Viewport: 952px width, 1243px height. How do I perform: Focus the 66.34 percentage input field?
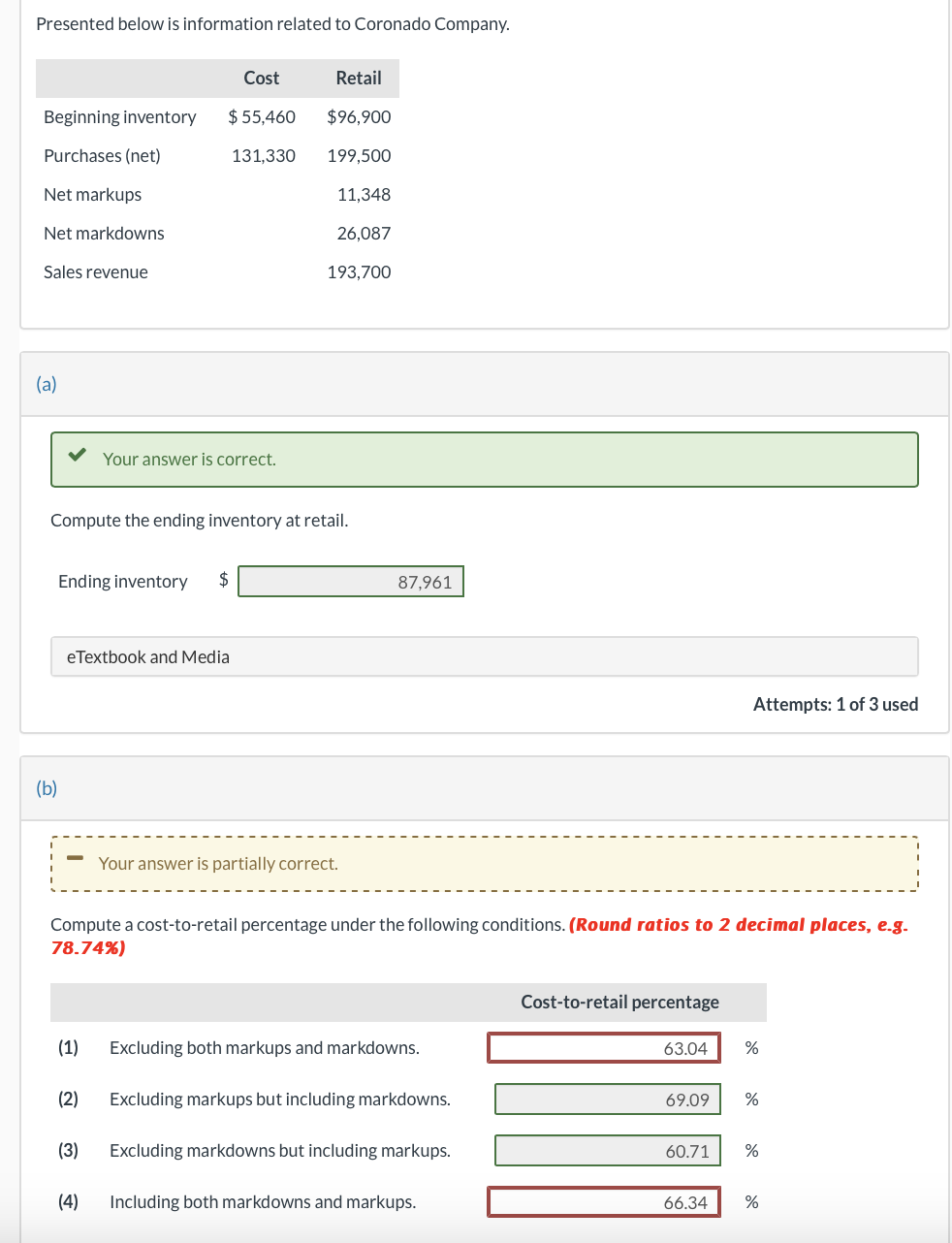(x=604, y=1202)
